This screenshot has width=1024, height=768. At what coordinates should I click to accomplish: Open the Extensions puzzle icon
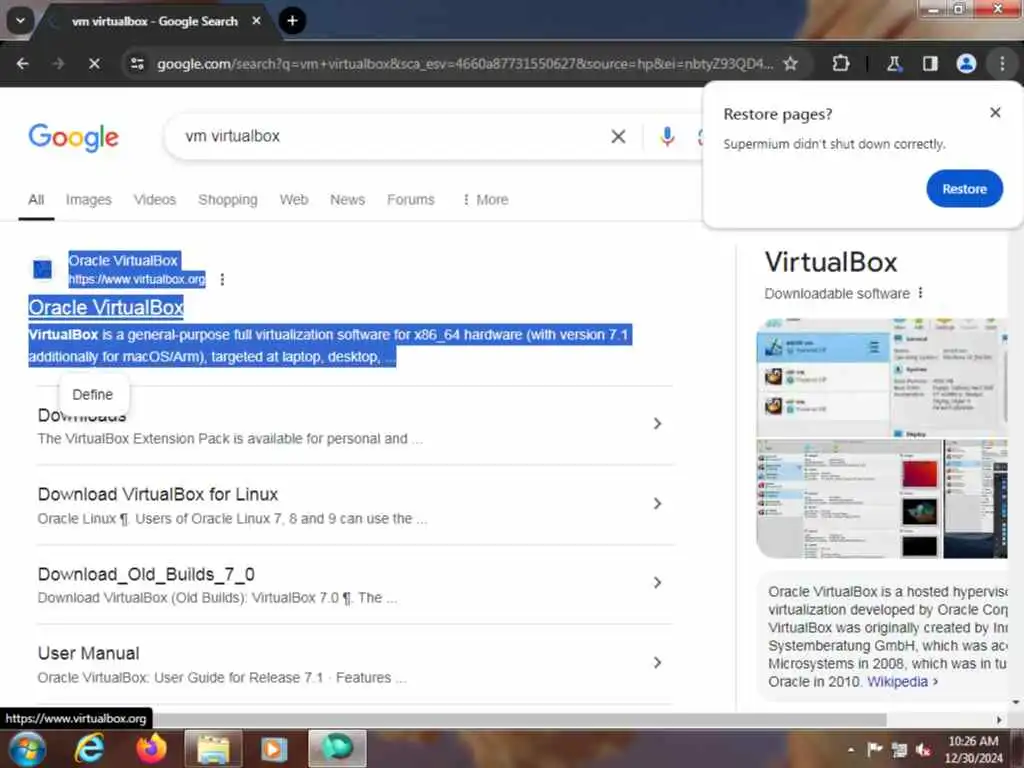(841, 63)
